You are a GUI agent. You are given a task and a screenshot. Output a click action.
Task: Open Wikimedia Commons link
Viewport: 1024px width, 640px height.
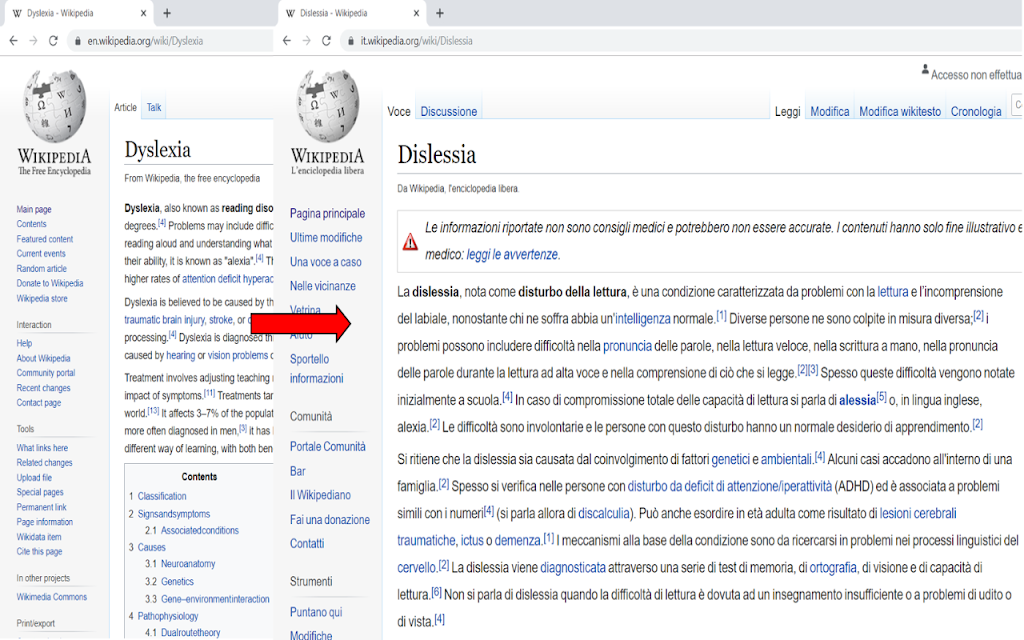tap(52, 597)
